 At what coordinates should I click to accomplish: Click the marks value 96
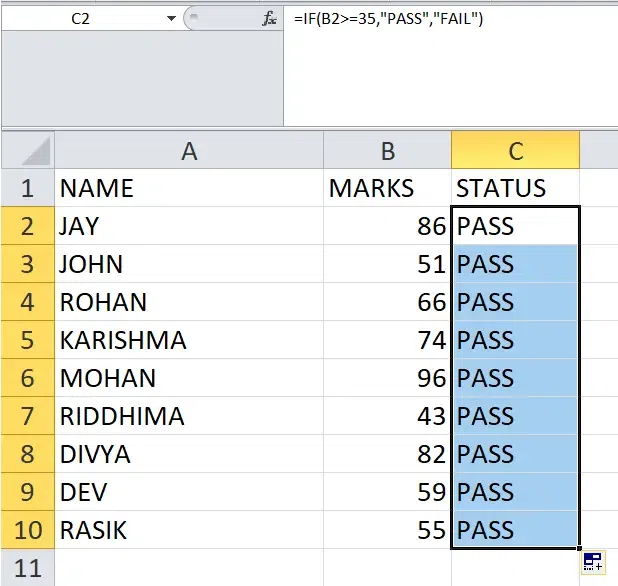pos(387,378)
